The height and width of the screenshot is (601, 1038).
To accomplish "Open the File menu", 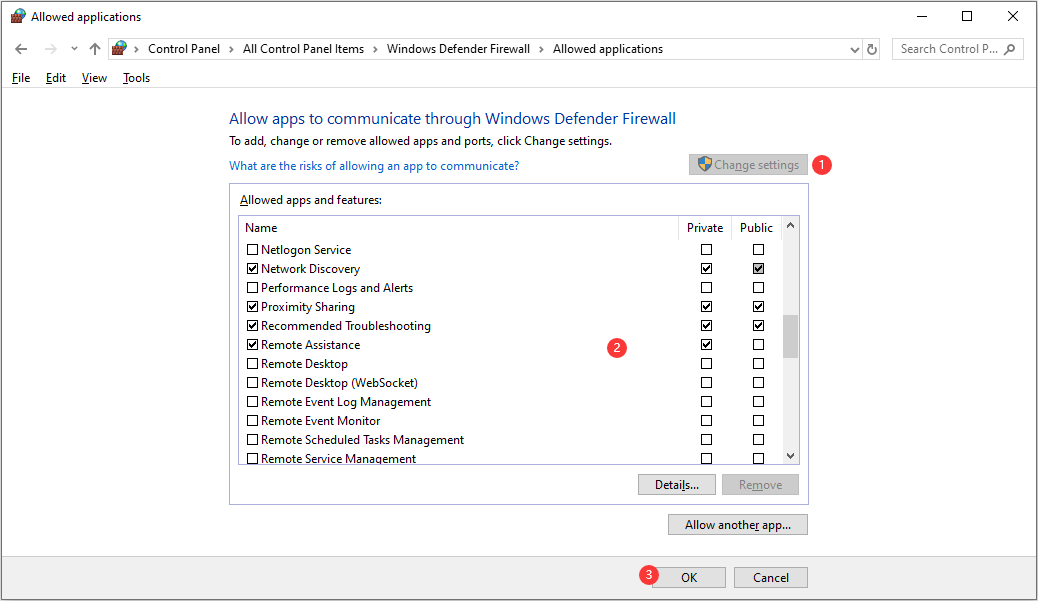I will (21, 78).
